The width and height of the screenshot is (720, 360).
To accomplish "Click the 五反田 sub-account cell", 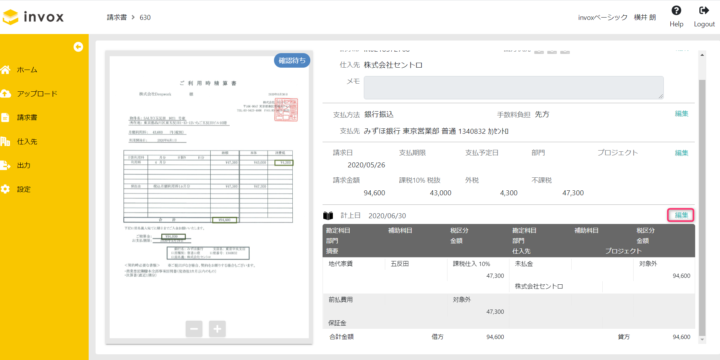I will point(400,264).
